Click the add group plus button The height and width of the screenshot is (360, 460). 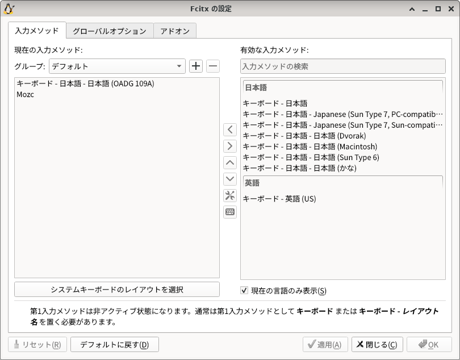point(196,66)
